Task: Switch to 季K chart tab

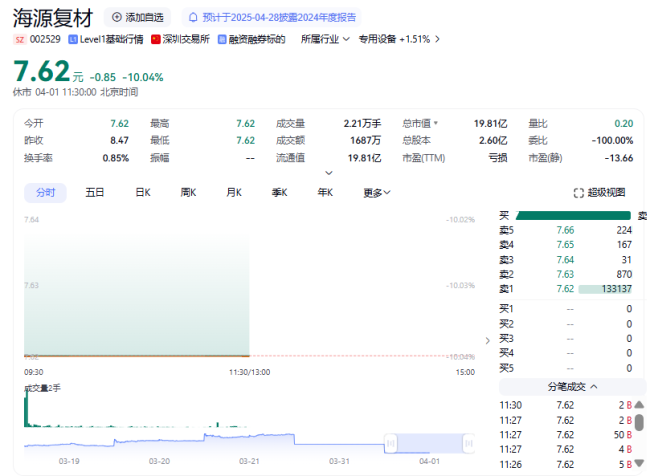Action: pyautogui.click(x=279, y=193)
